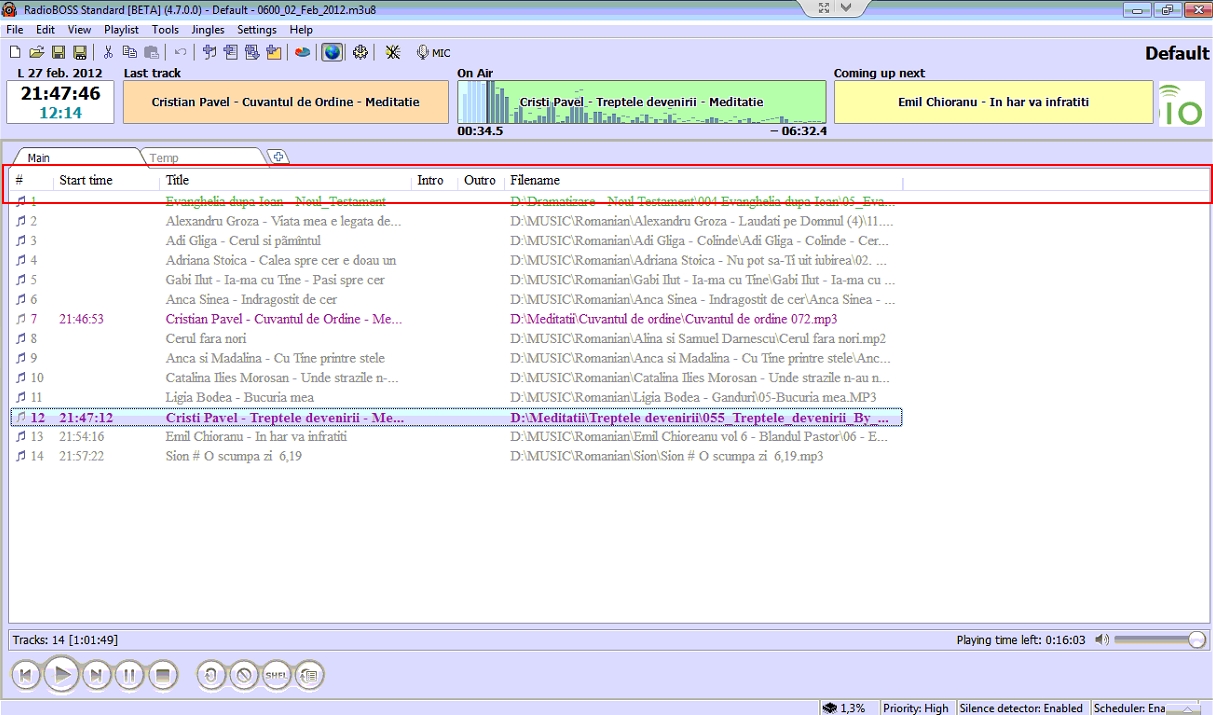Open settings with the gear toolbar icon
This screenshot has height=715, width=1213.
[360, 52]
